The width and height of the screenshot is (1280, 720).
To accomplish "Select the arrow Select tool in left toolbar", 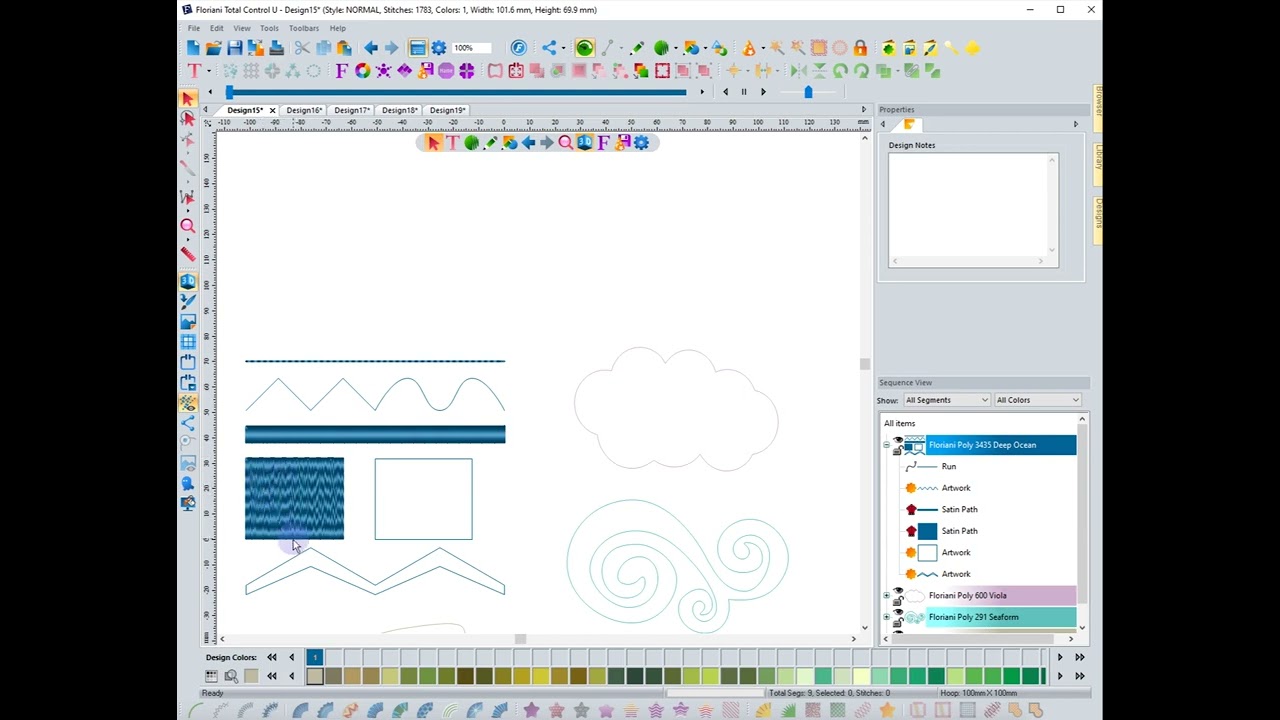I will (187, 98).
